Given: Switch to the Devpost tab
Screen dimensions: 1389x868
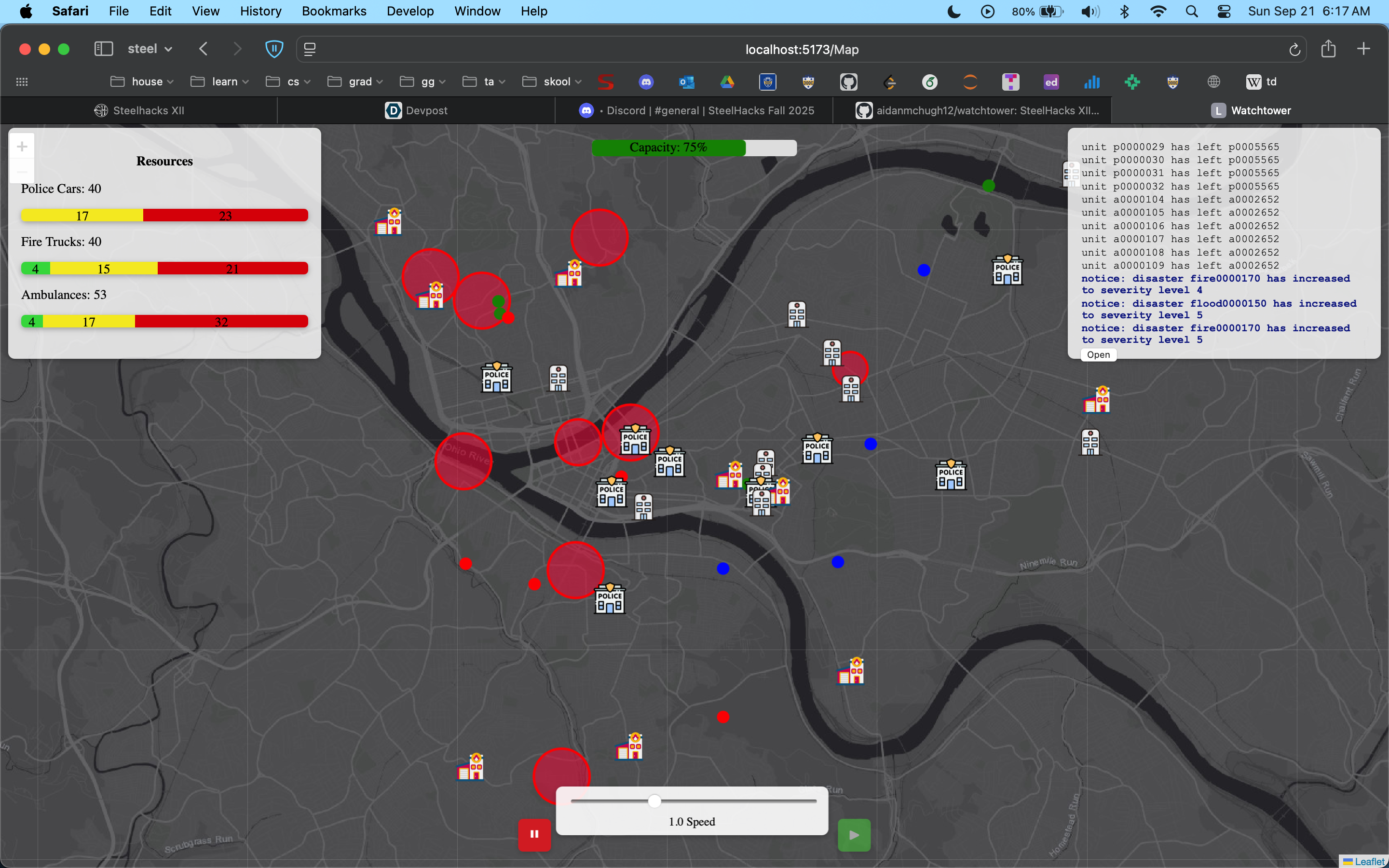Looking at the screenshot, I should 416,110.
